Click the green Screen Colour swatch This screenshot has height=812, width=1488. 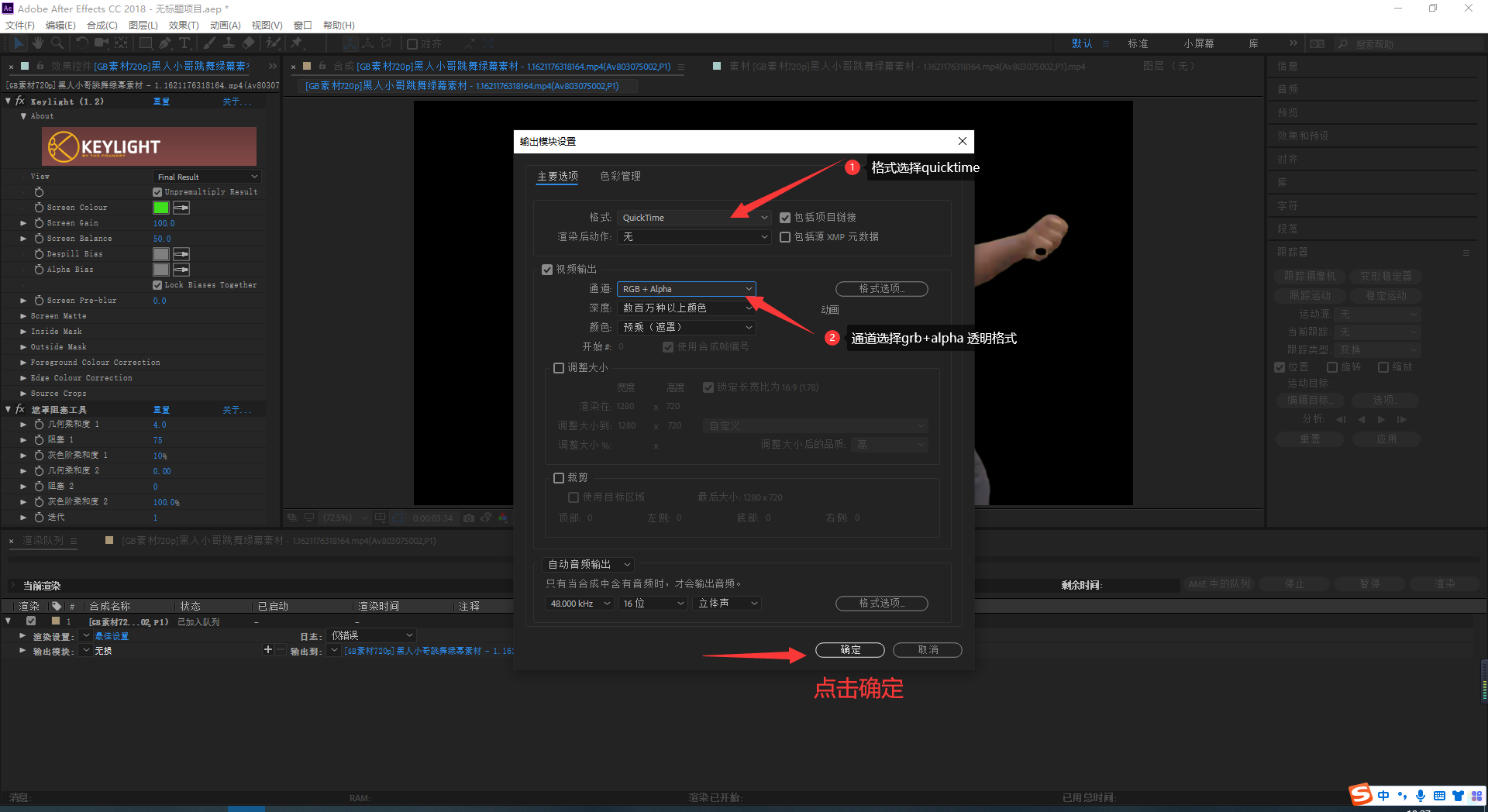pos(161,208)
